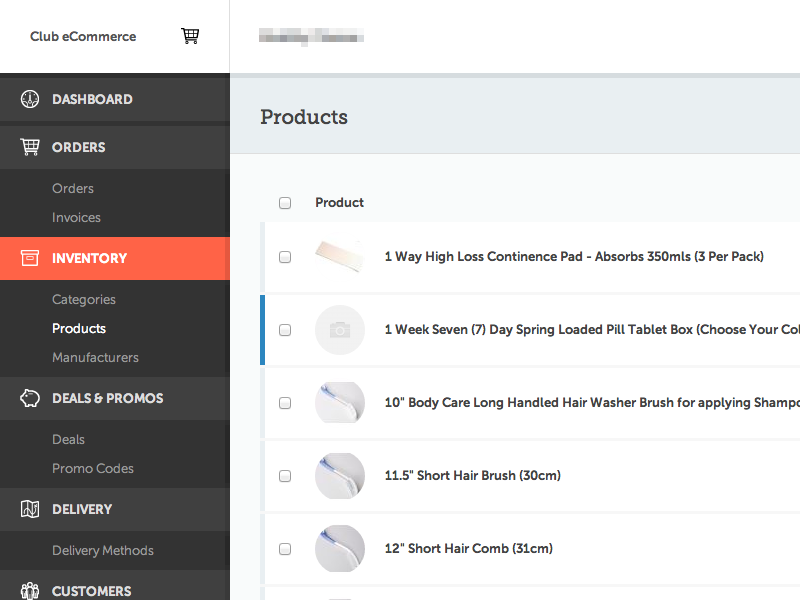Click the Orders shopping cart icon in sidebar
Viewport: 800px width, 600px height.
click(29, 146)
